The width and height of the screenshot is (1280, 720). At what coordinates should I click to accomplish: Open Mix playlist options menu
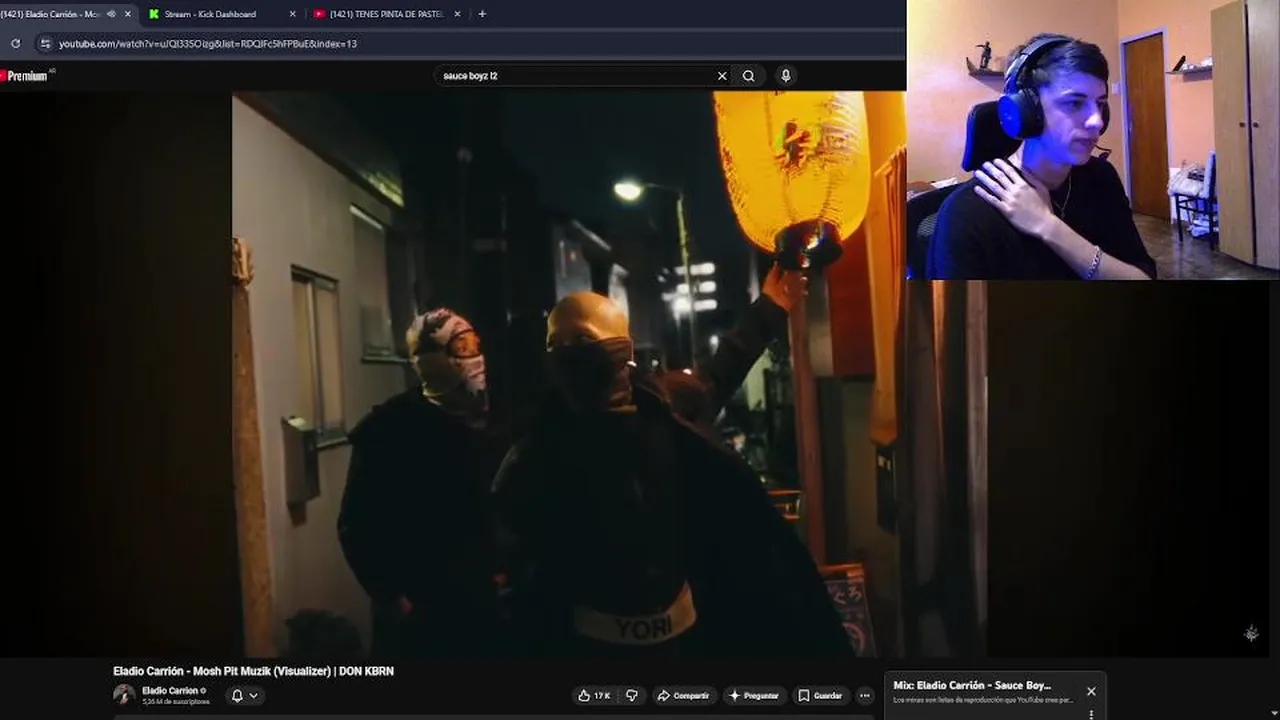pos(1091,713)
